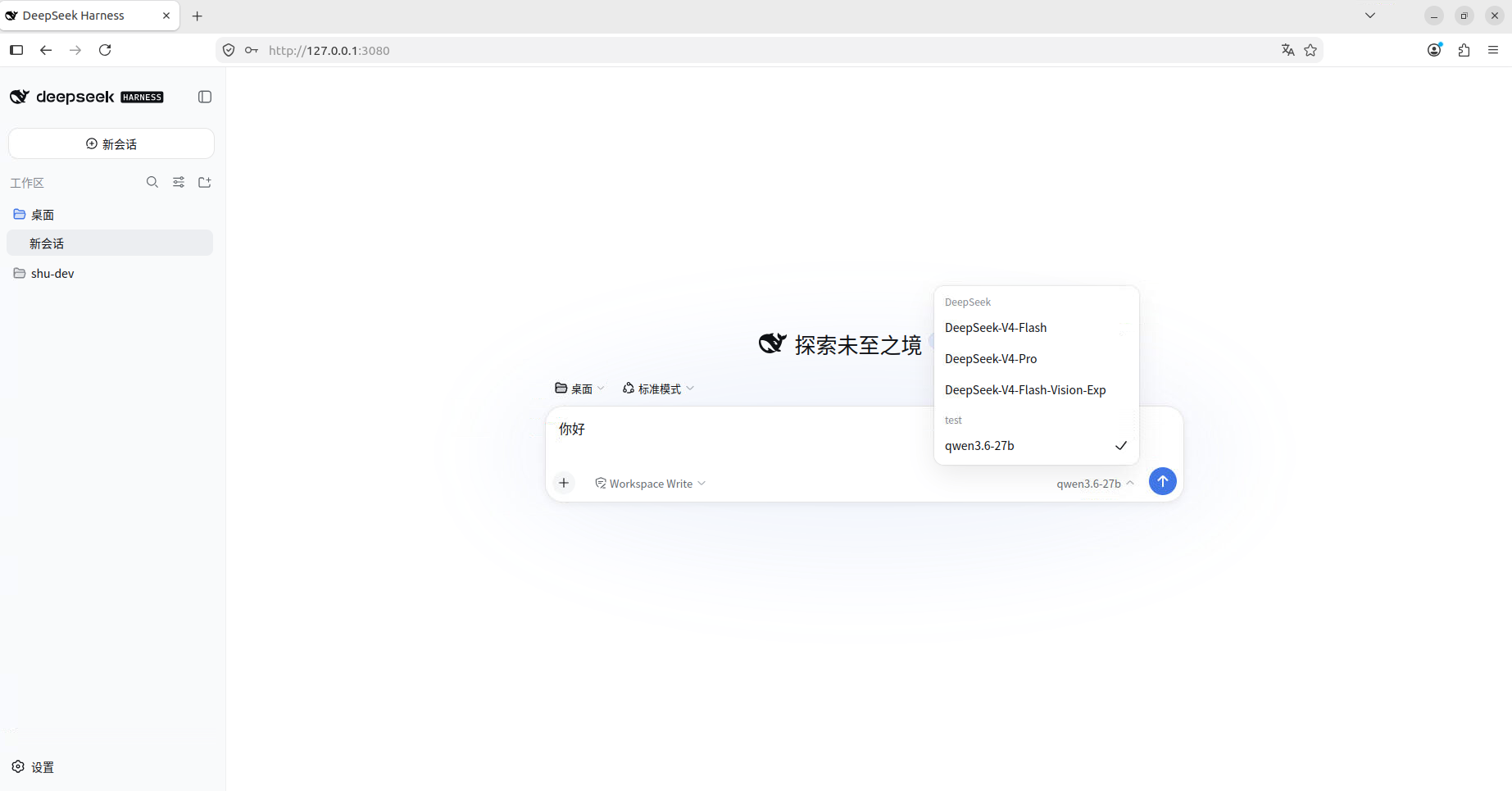Click the deepseek whale logo in sidebar

pyautogui.click(x=20, y=97)
